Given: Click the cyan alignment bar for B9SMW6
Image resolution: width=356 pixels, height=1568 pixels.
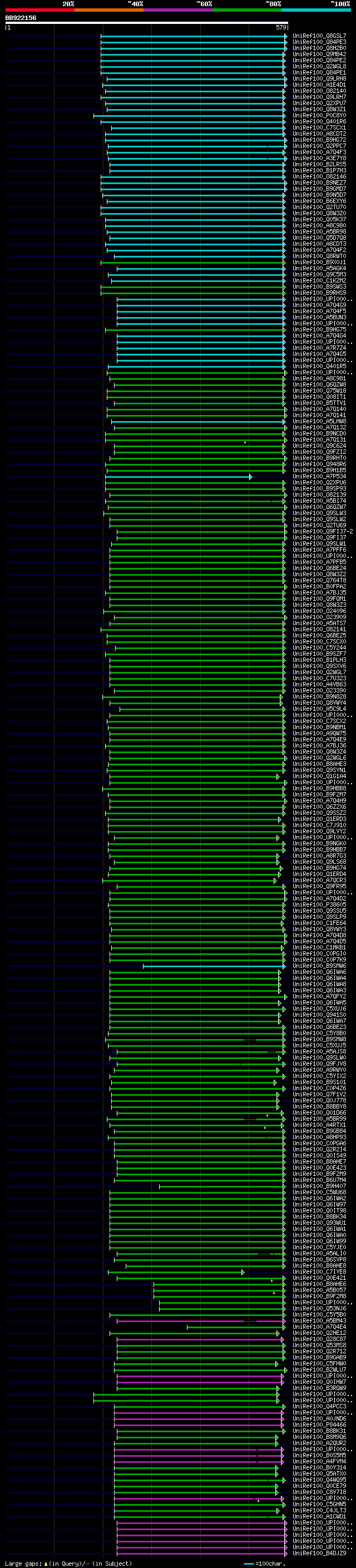Looking at the screenshot, I should [214, 966].
